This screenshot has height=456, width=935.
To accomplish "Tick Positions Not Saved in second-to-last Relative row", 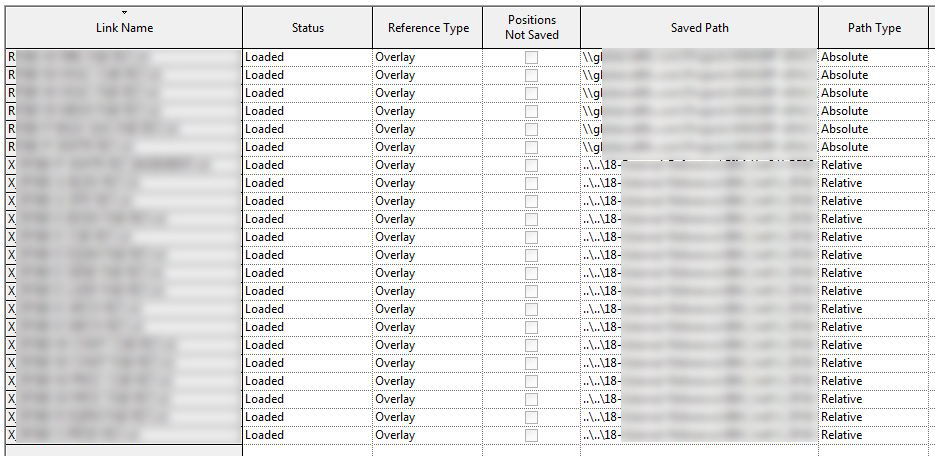I will pos(531,417).
